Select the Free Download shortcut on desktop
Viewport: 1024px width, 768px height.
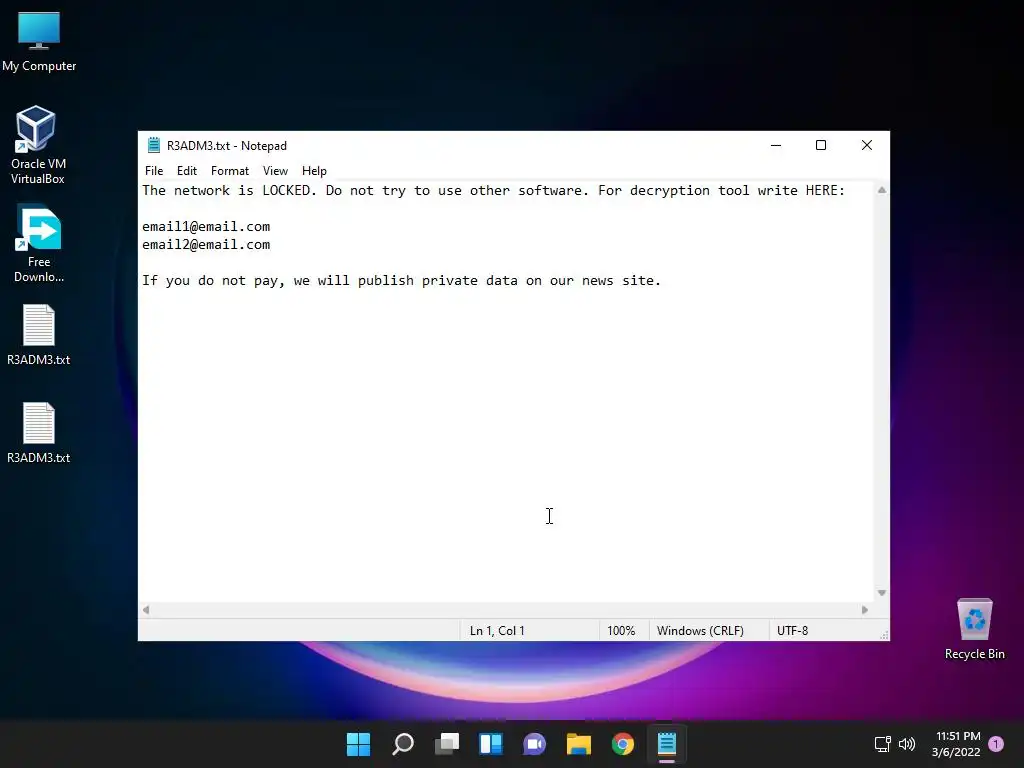pos(39,243)
